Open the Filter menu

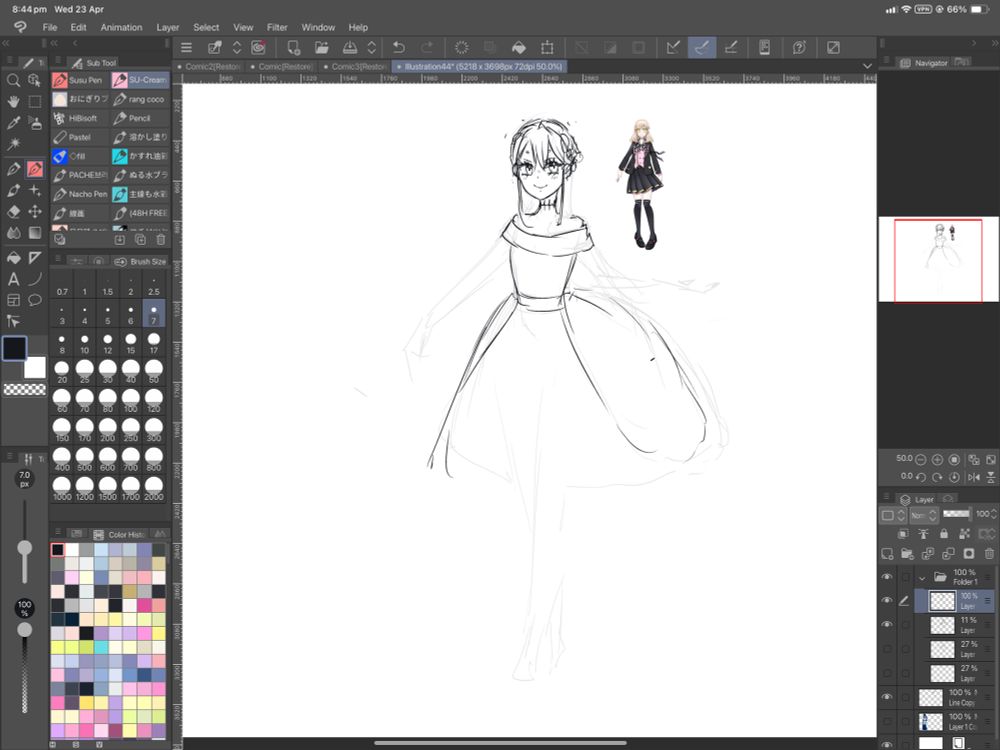tap(277, 27)
